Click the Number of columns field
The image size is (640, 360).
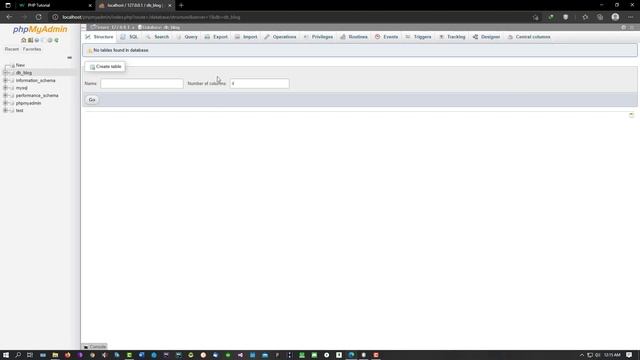pyautogui.click(x=259, y=83)
